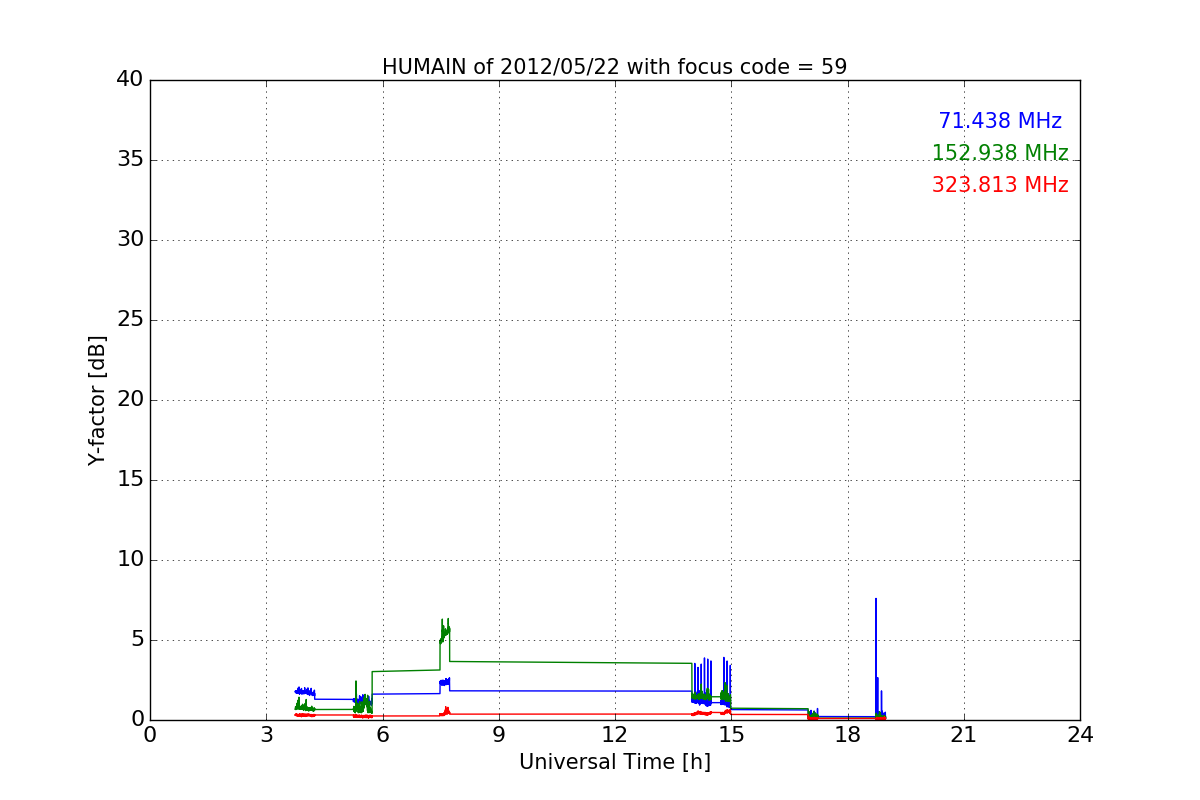The width and height of the screenshot is (1200, 800).
Task: Click the x-axis tick label 21
Action: 964,735
